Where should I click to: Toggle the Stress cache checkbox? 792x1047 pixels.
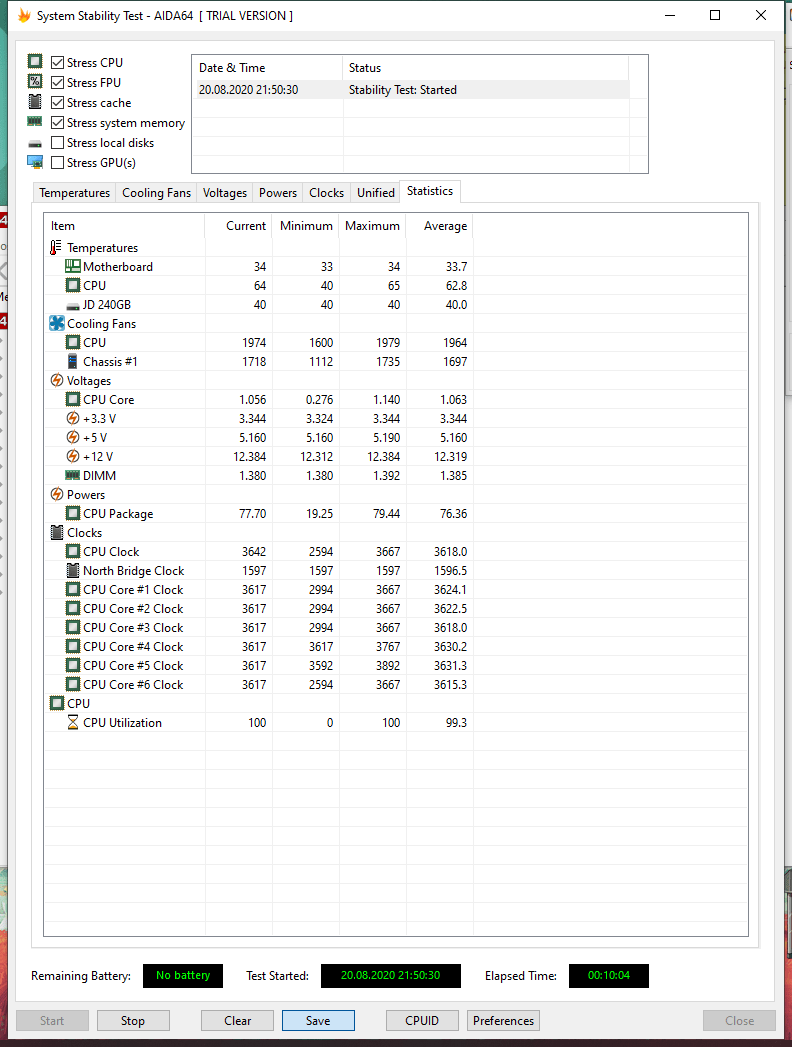[57, 103]
